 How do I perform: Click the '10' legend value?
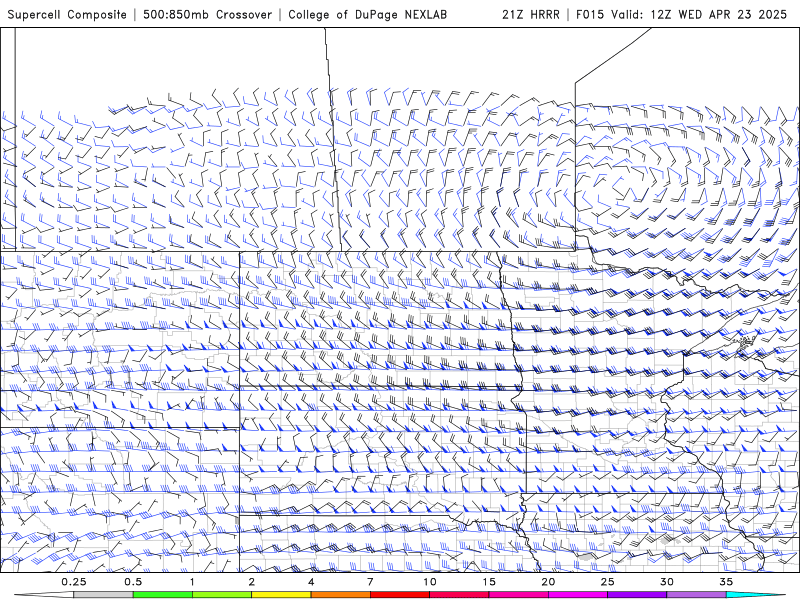(430, 582)
